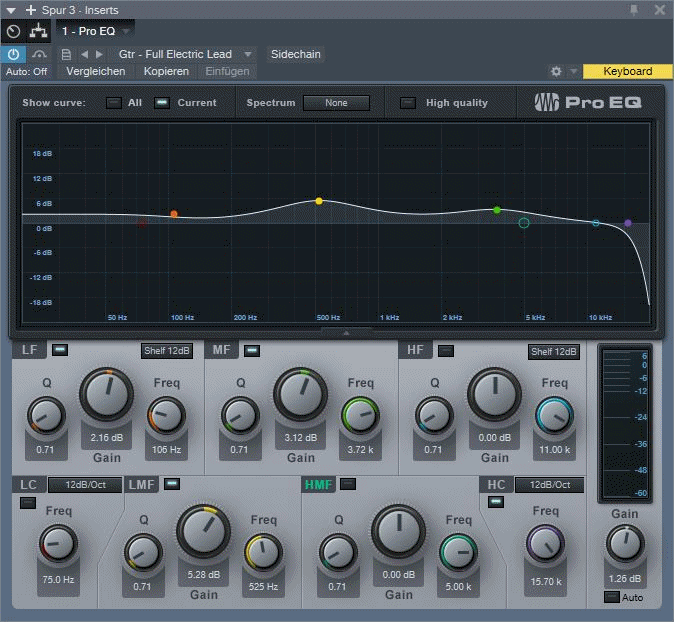Toggle Show curve Current
The height and width of the screenshot is (622, 674).
click(162, 103)
